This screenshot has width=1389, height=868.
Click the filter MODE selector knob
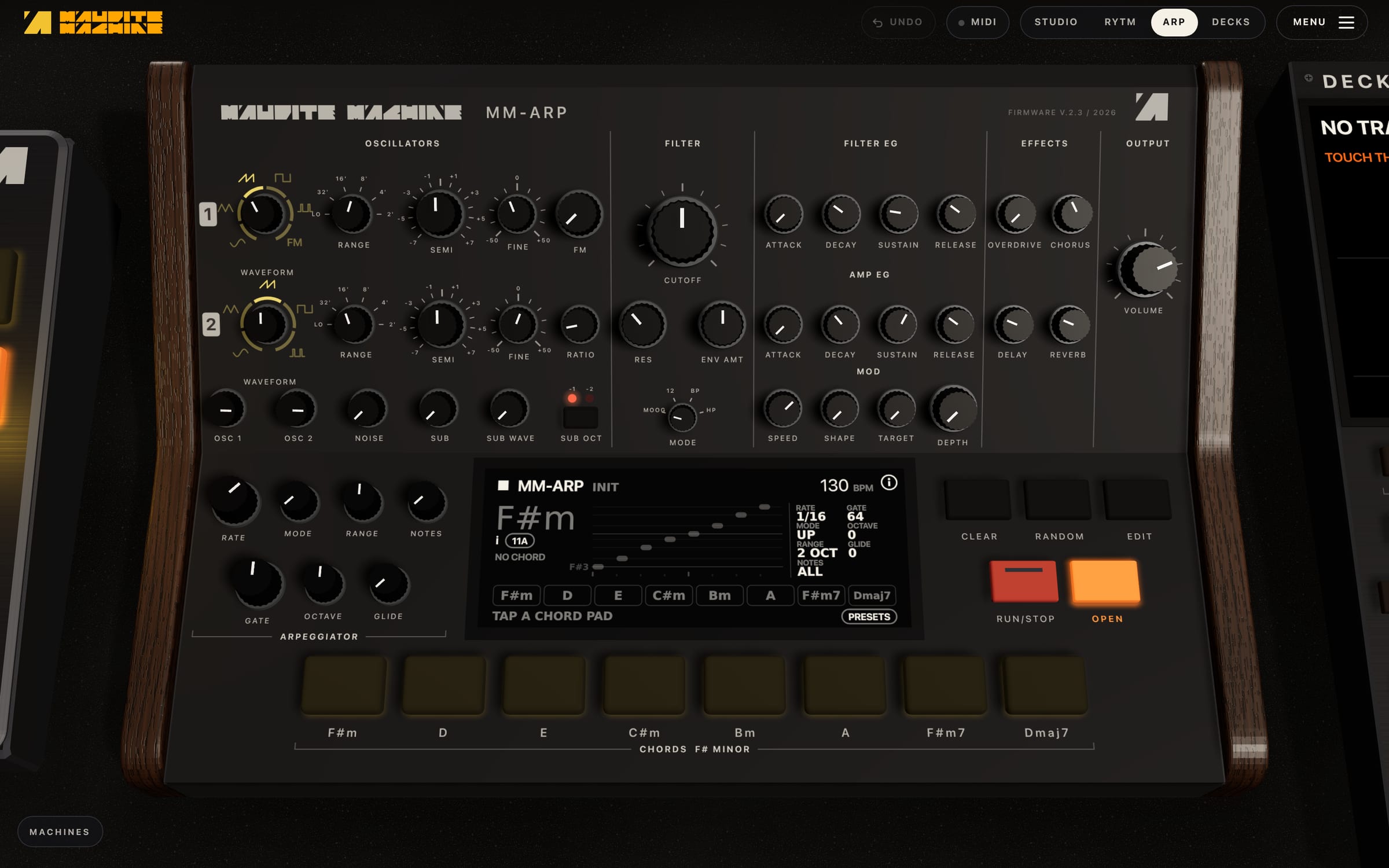click(x=682, y=417)
